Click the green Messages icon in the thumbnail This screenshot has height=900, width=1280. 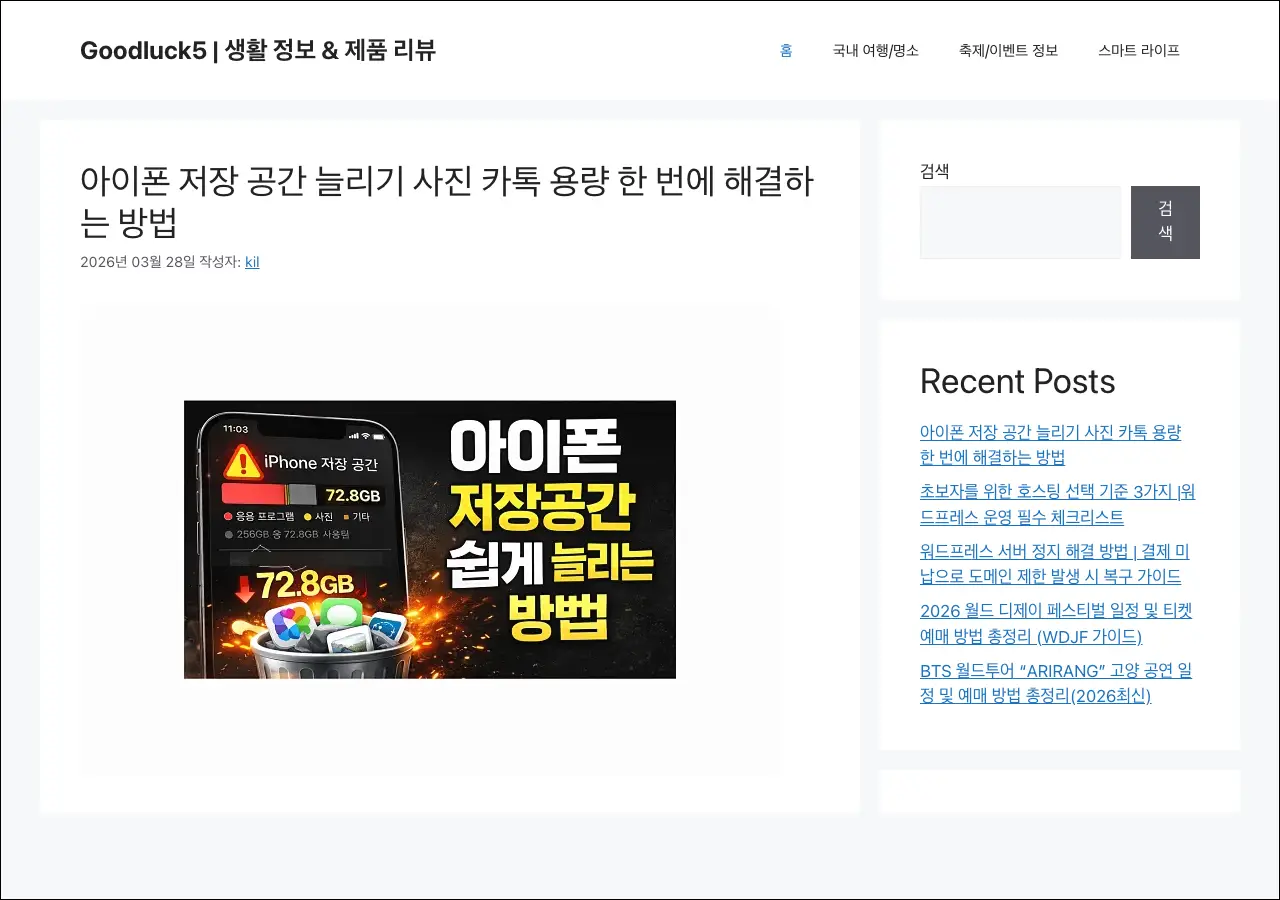click(x=340, y=612)
